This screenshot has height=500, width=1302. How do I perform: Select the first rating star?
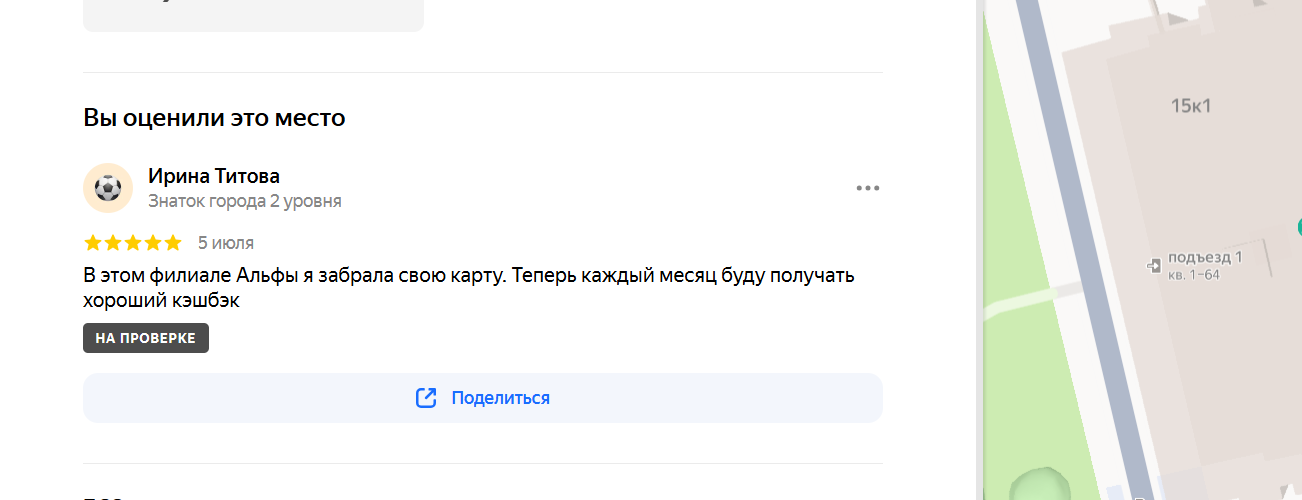(93, 242)
